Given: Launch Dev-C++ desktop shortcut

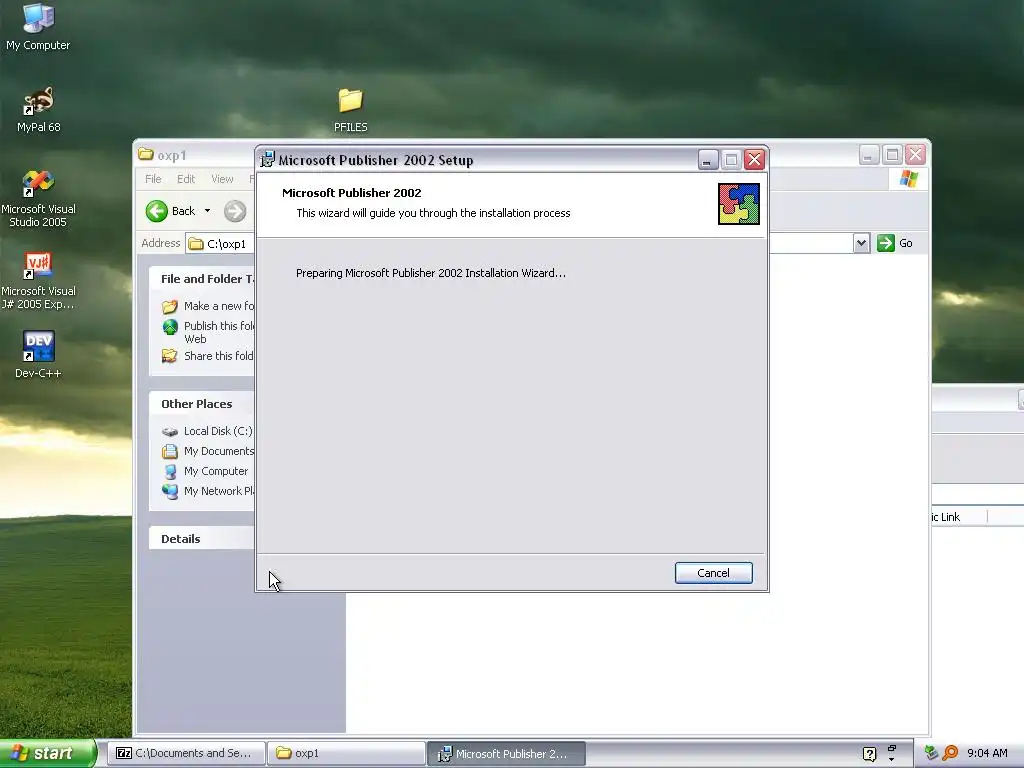Looking at the screenshot, I should click(38, 354).
